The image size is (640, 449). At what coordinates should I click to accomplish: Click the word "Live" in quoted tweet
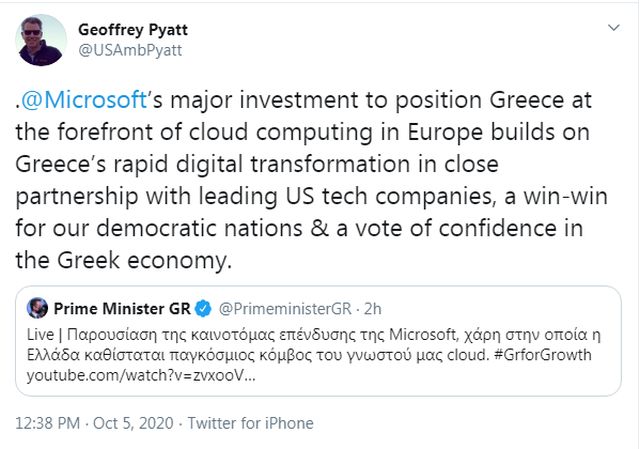tap(42, 330)
